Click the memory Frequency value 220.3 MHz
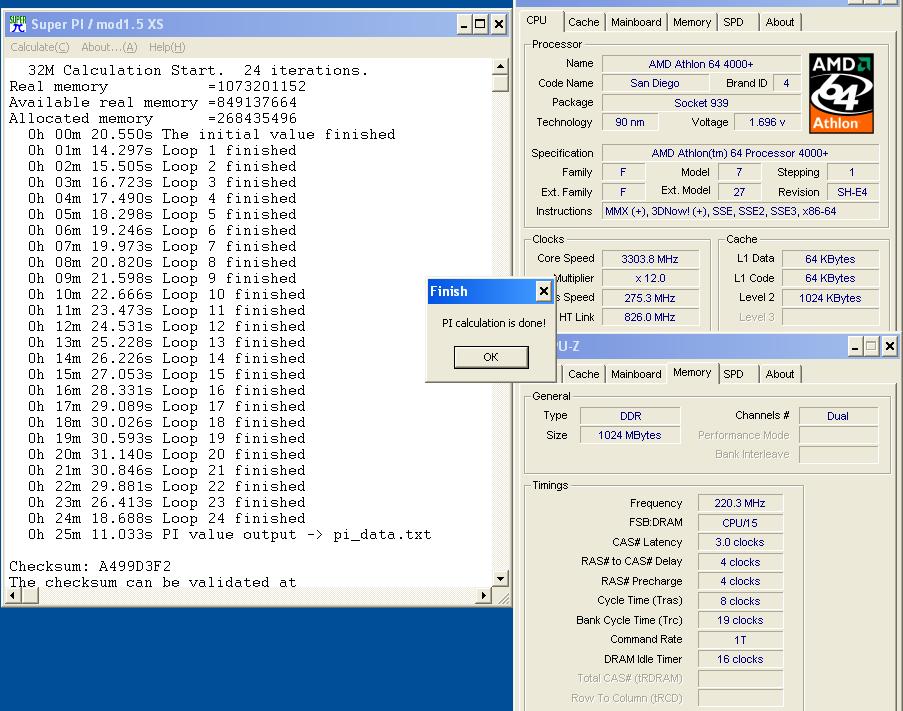This screenshot has width=903, height=711. (x=740, y=503)
